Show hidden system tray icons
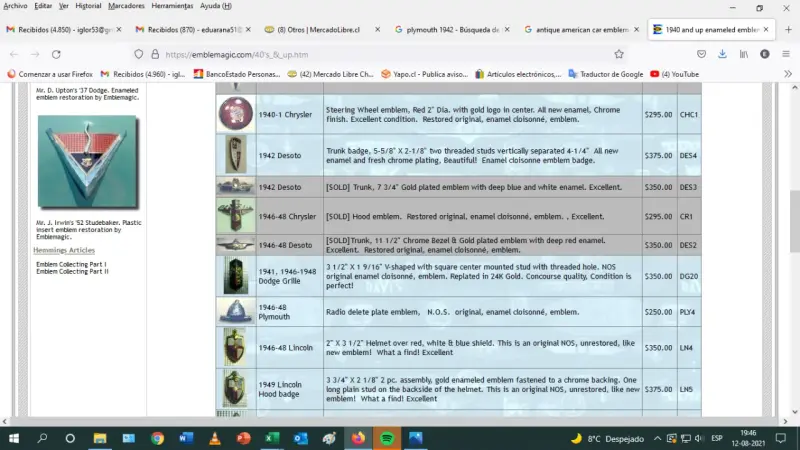800x450 pixels. [657, 438]
